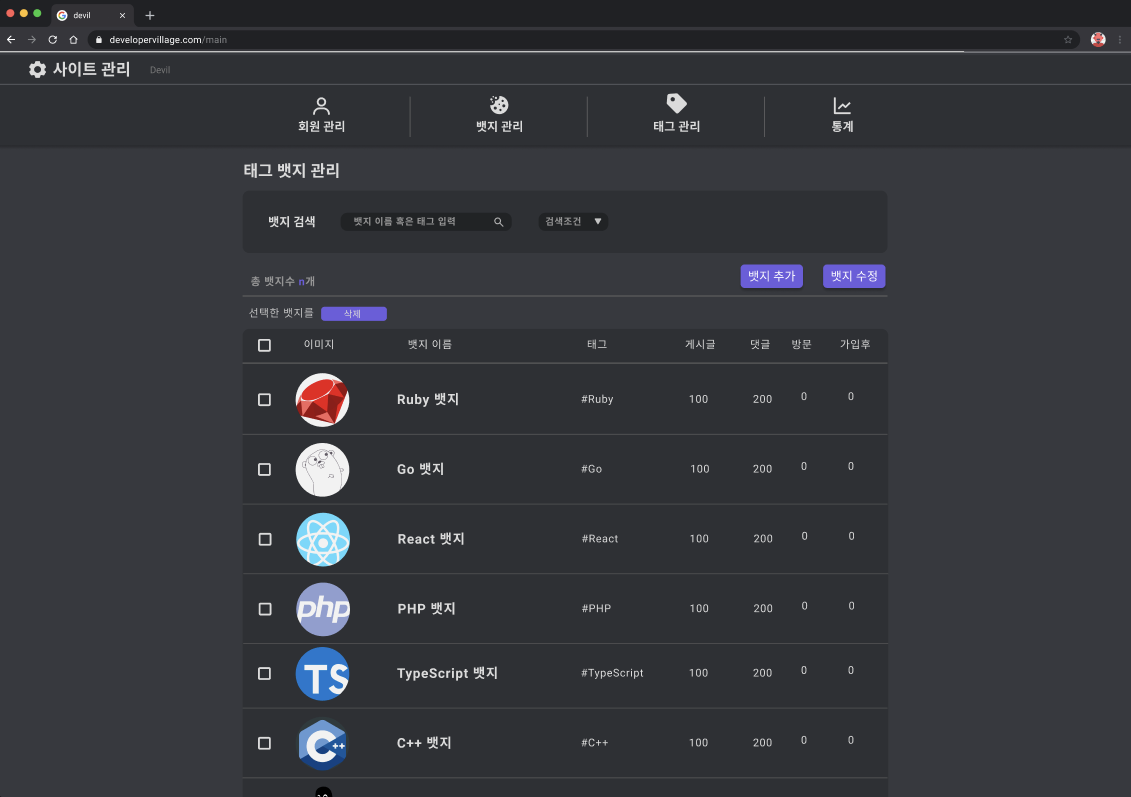The image size is (1131, 797).
Task: Open a new tab with plus icon
Action: tap(150, 15)
